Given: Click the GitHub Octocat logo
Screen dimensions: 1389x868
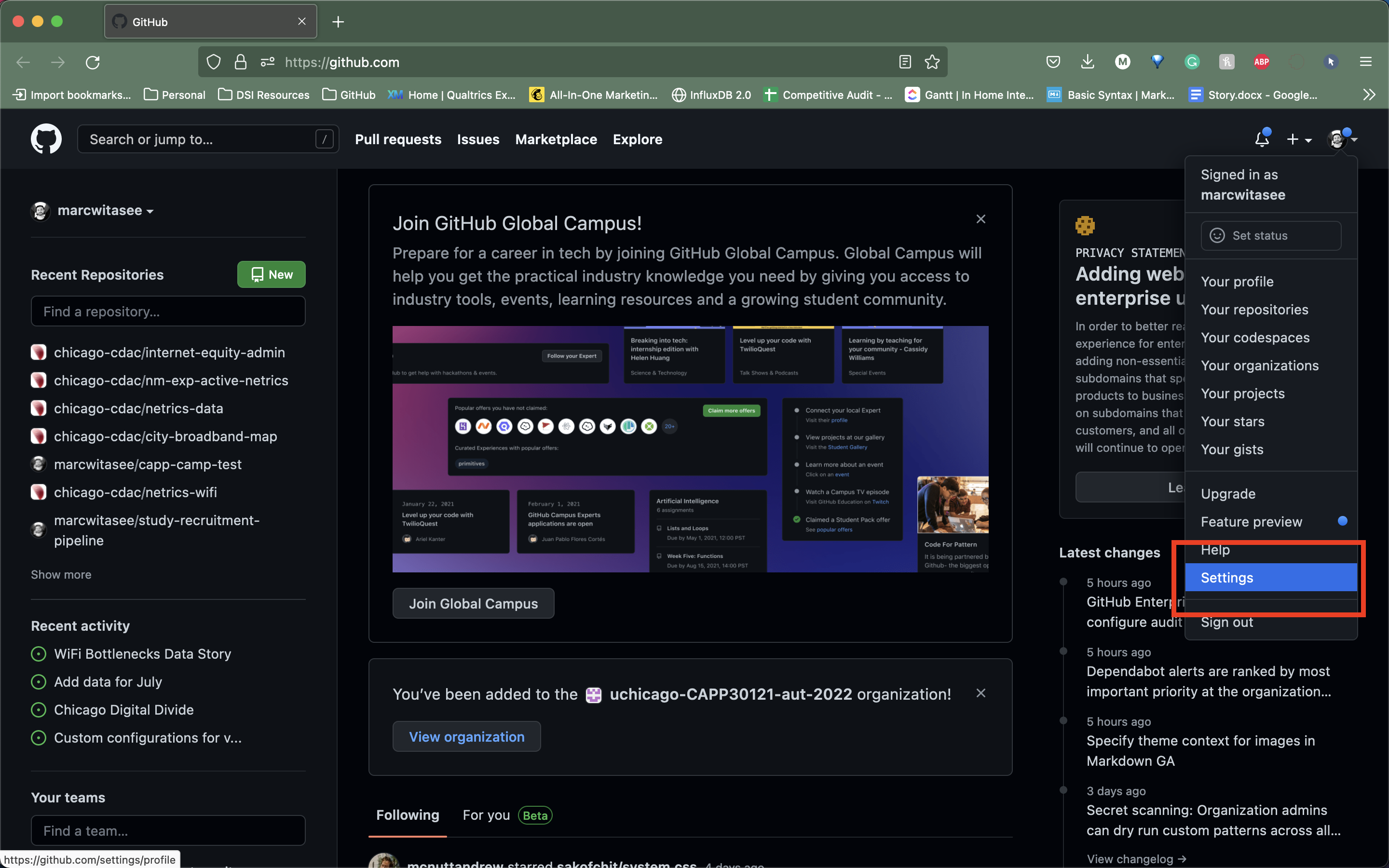Looking at the screenshot, I should [46, 139].
